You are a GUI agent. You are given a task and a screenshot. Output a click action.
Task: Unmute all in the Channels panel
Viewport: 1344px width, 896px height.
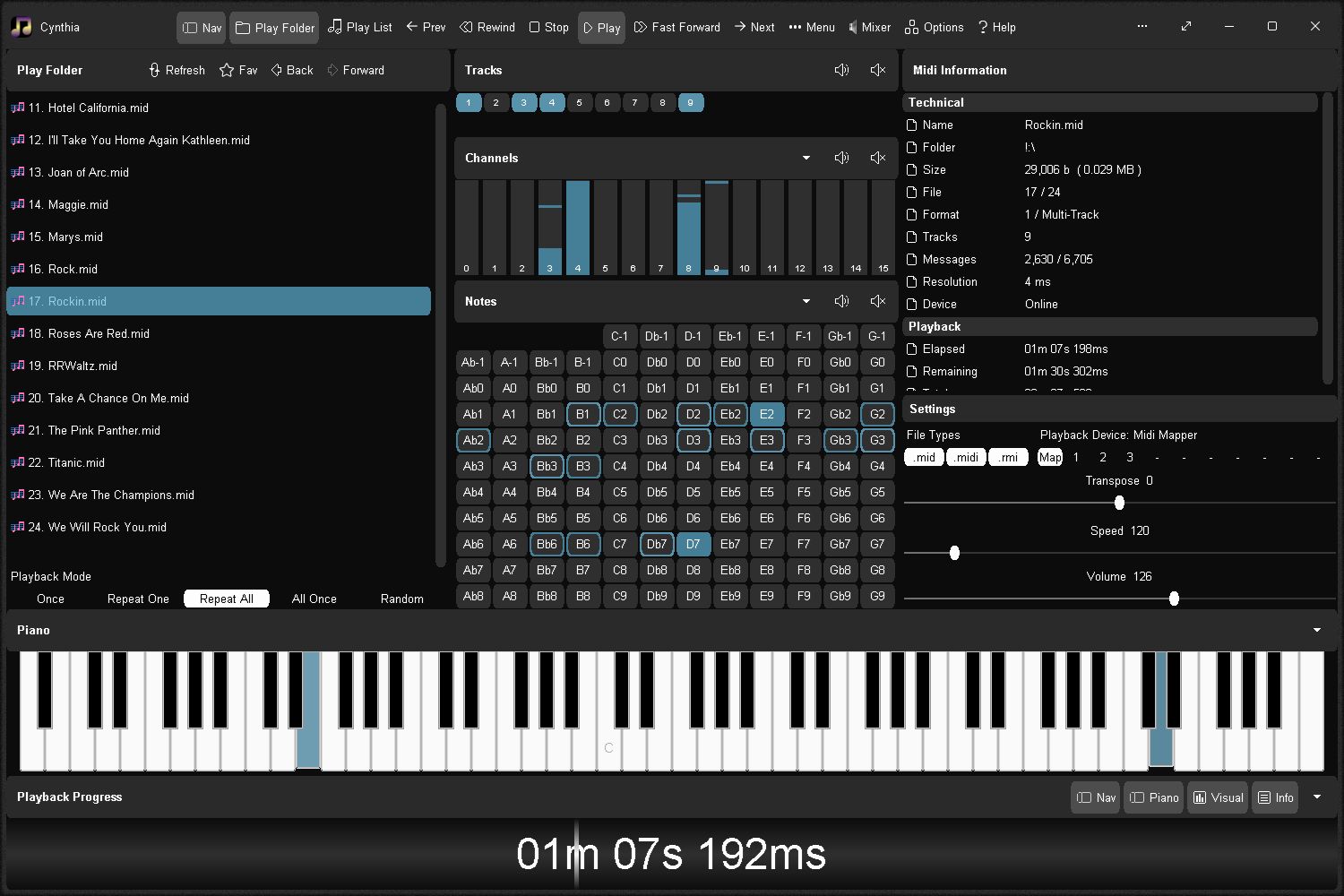coord(841,158)
